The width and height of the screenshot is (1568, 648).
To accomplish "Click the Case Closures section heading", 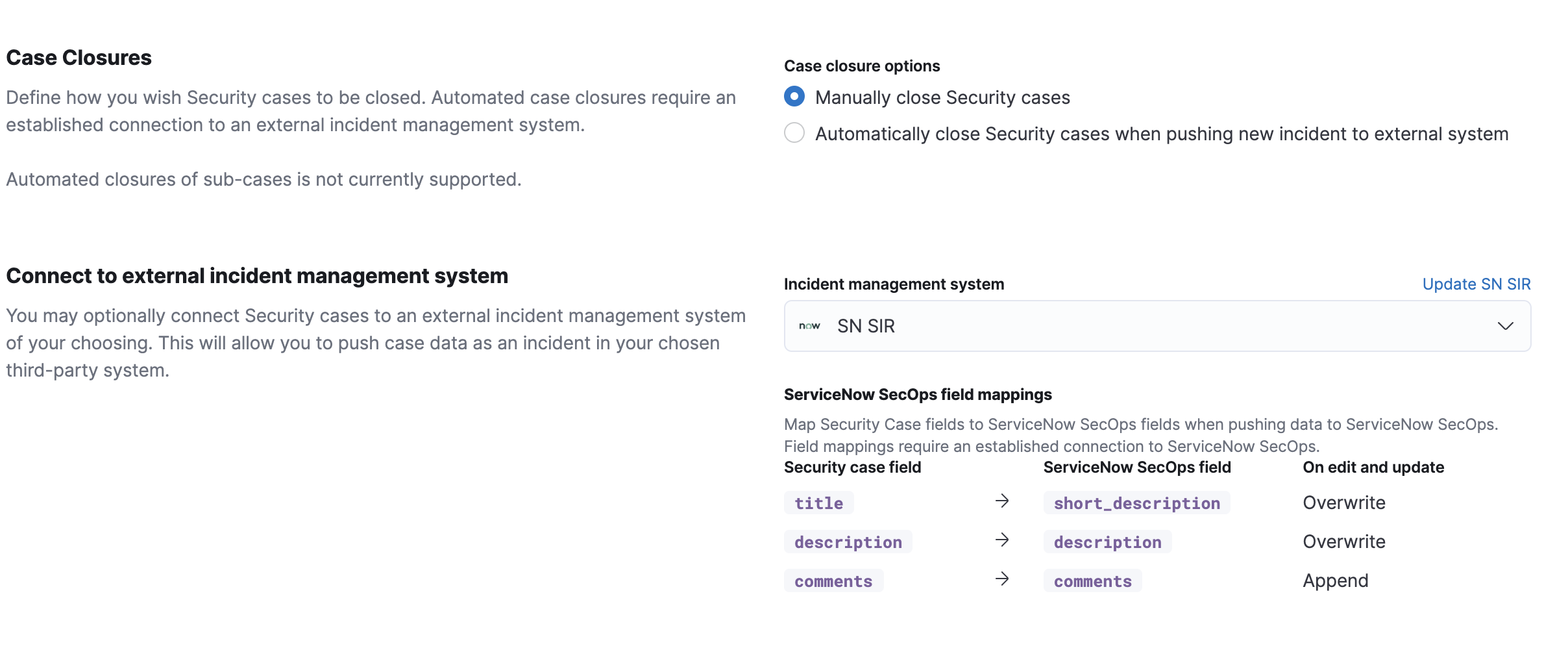I will [79, 58].
